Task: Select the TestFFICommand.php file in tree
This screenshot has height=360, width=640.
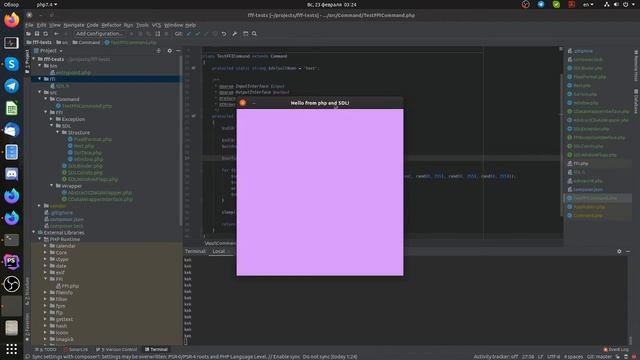Action: click(x=87, y=106)
